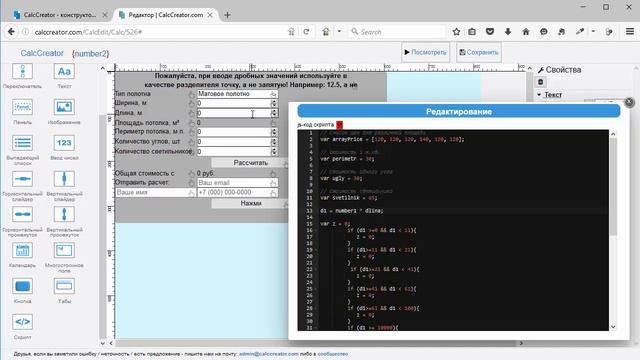Pick the Панель element icon

click(22, 107)
